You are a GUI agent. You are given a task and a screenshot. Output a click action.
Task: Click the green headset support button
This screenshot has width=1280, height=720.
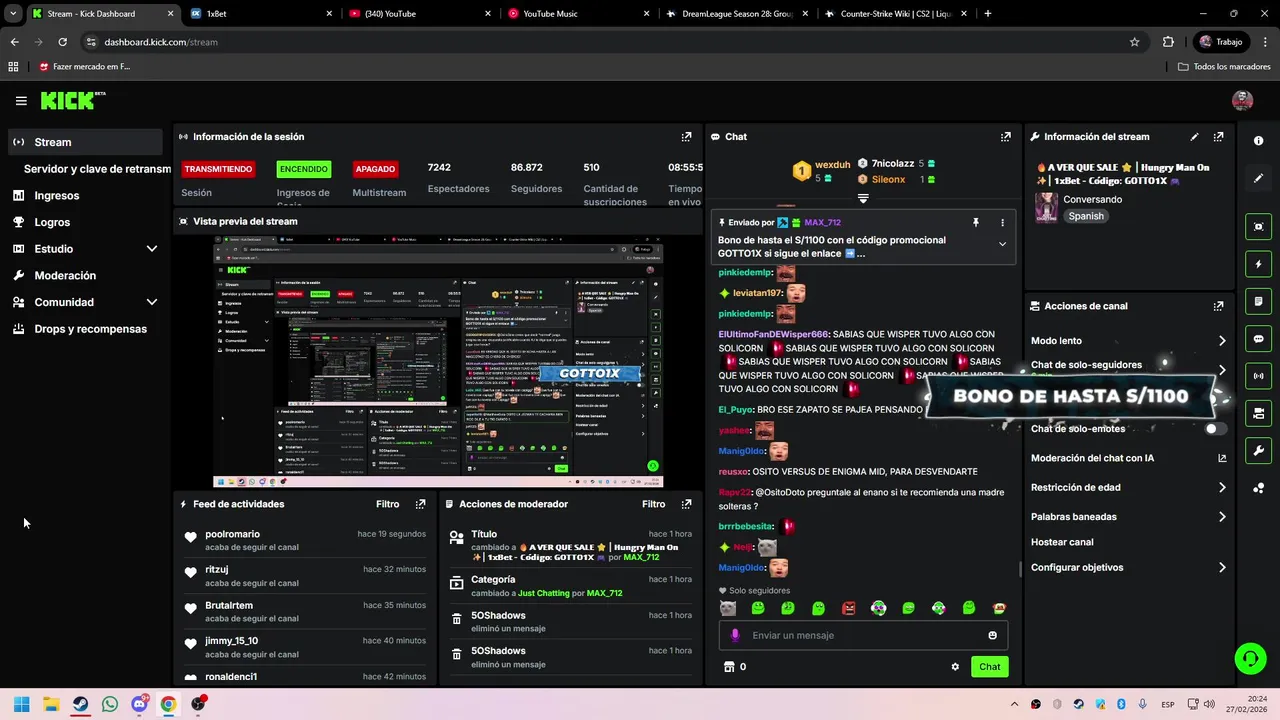pyautogui.click(x=1250, y=658)
